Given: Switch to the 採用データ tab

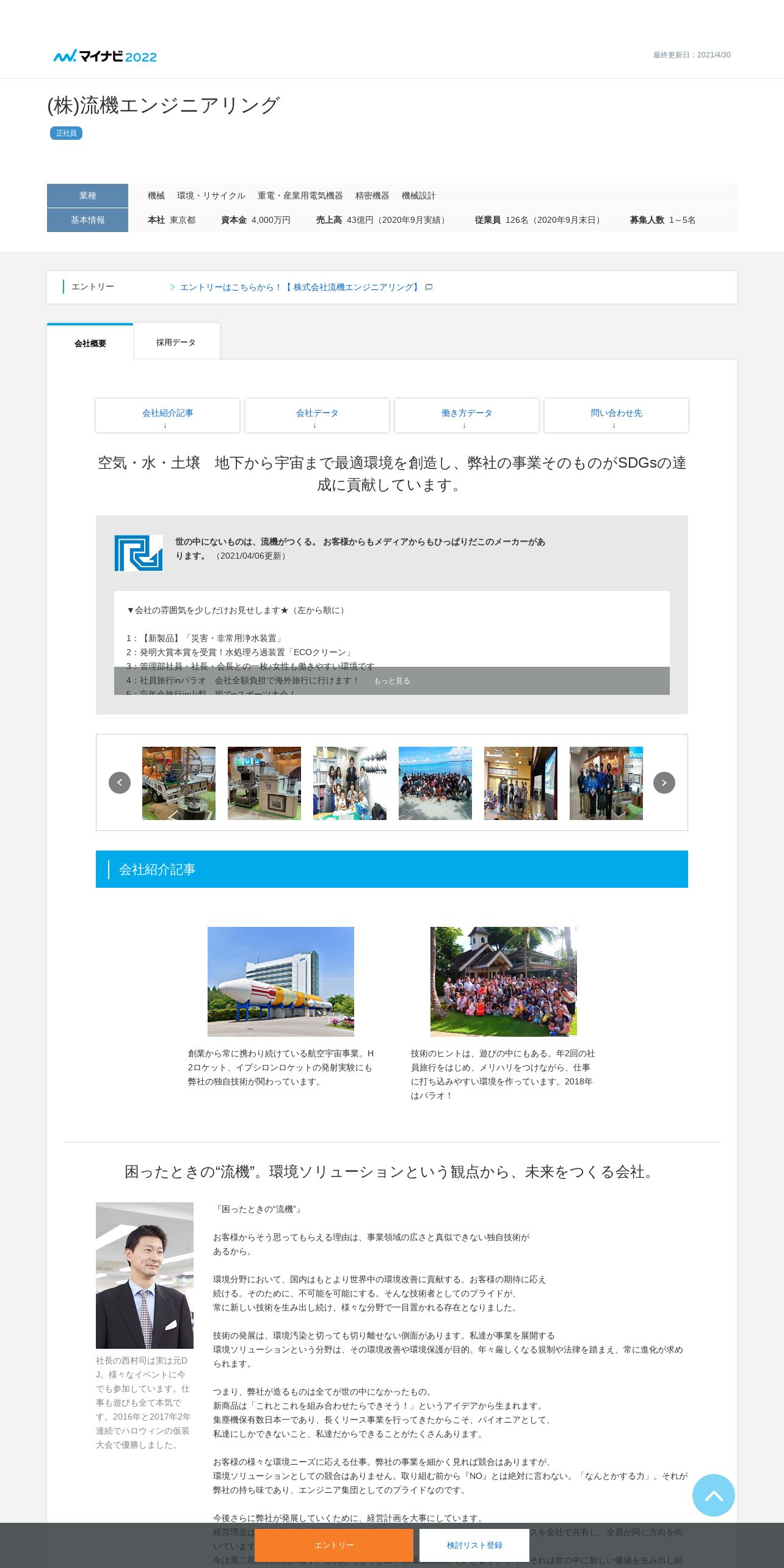Looking at the screenshot, I should [176, 342].
